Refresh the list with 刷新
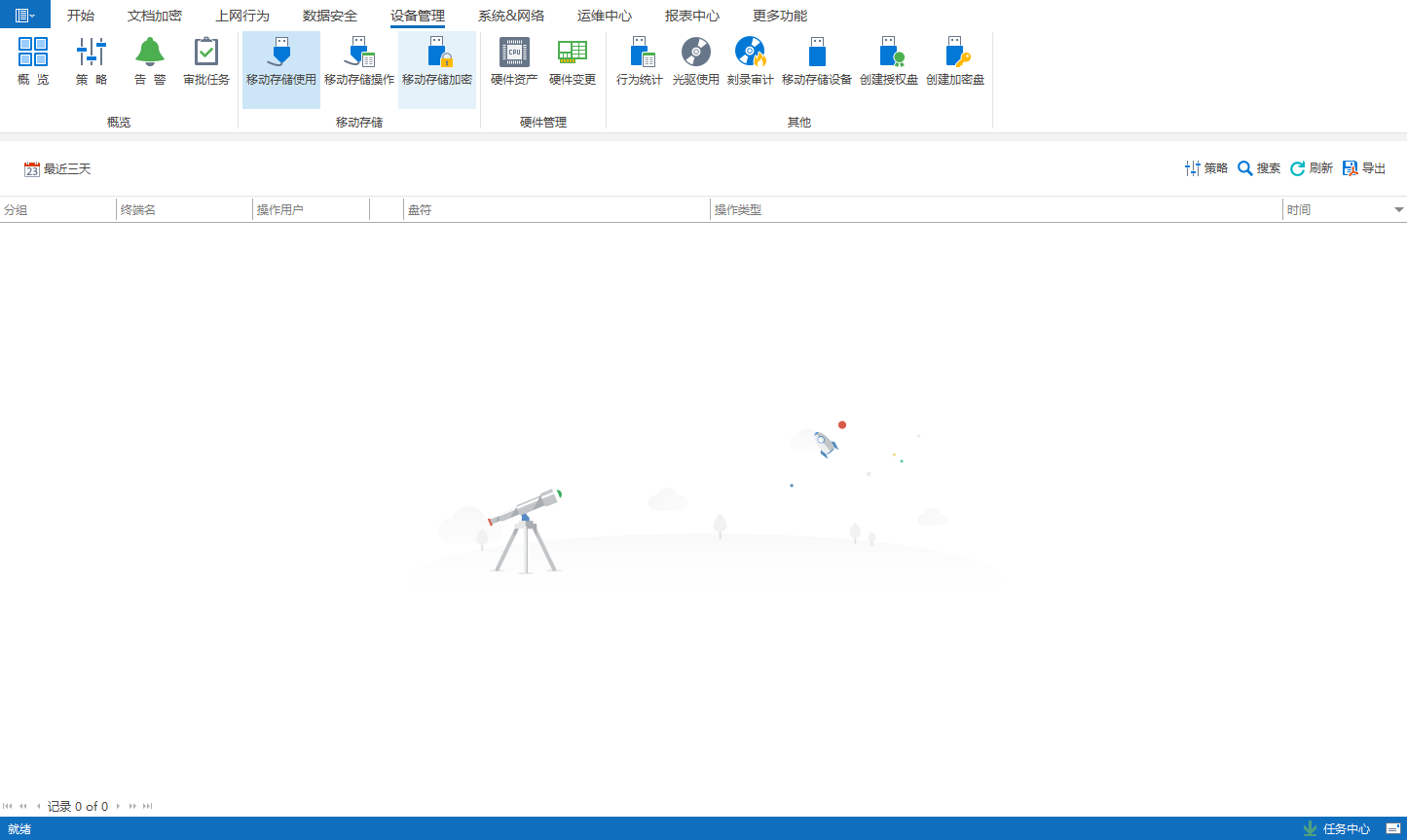 pyautogui.click(x=1312, y=168)
